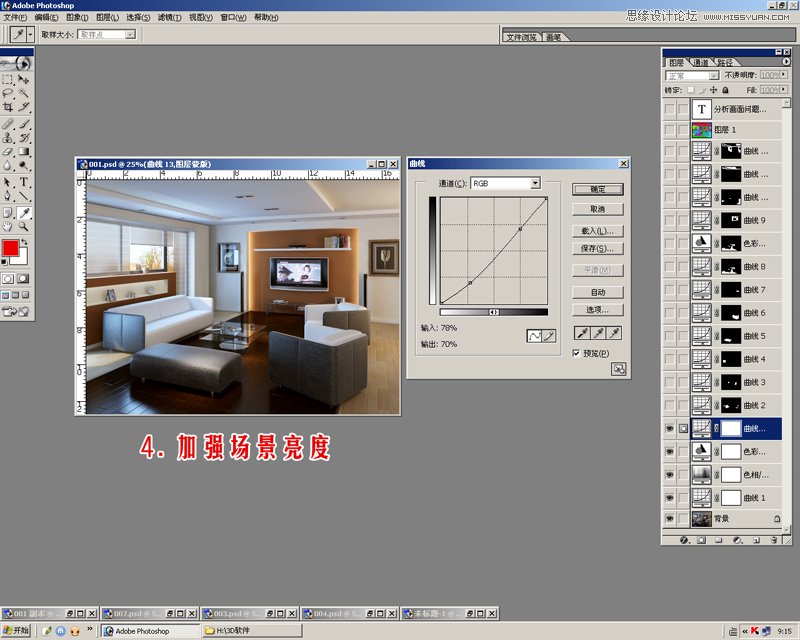Switch to the 路径 tab

[724, 62]
